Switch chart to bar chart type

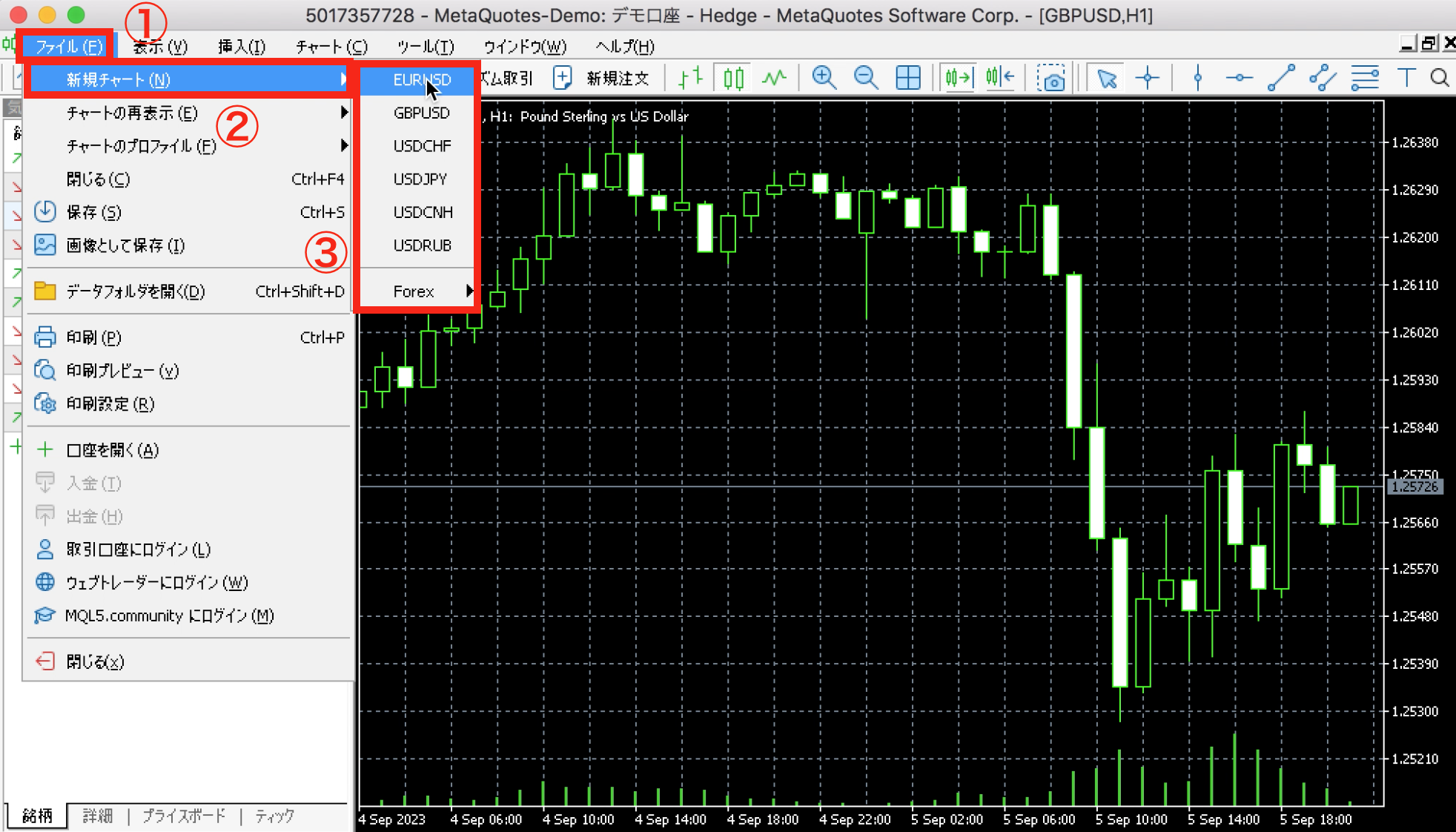click(691, 78)
